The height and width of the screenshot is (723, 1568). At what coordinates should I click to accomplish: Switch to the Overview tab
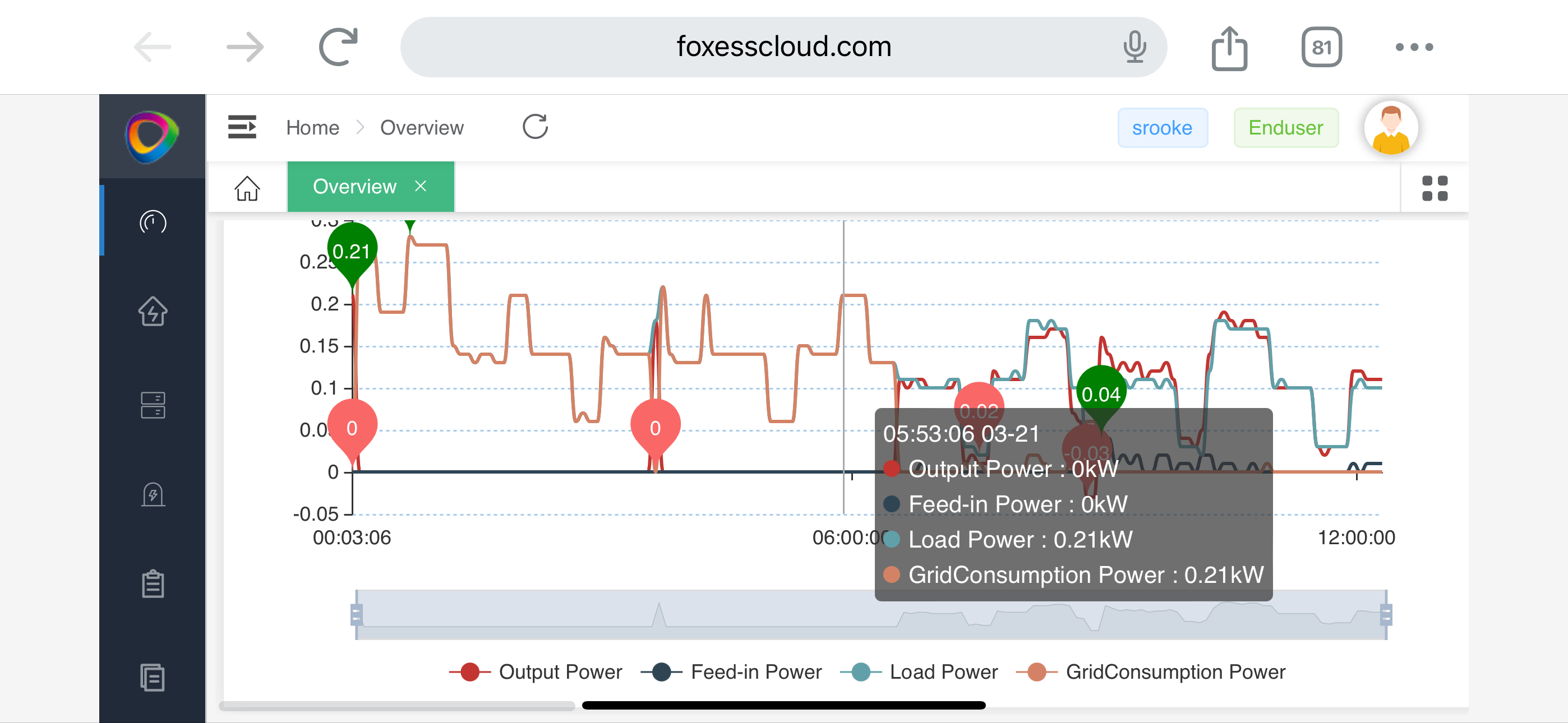point(354,187)
